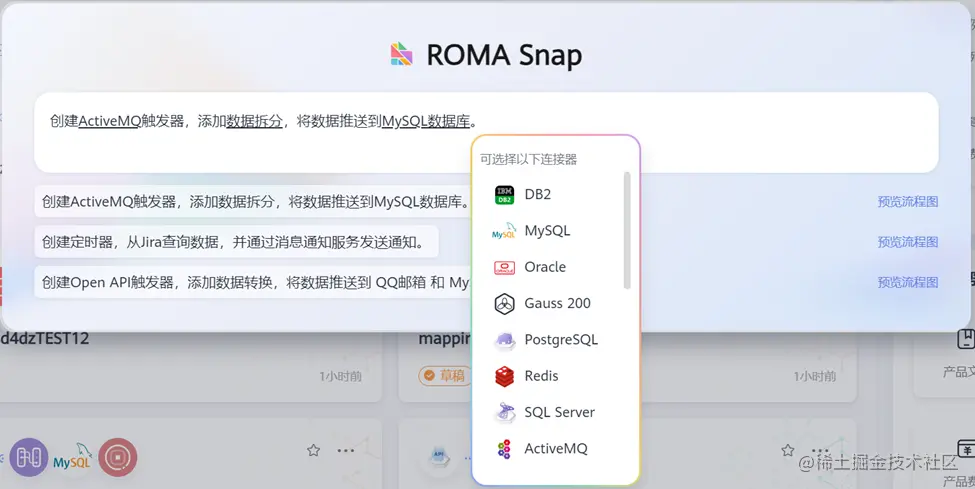
Task: Click the Gauss 200 hexagon icon
Action: coord(504,304)
